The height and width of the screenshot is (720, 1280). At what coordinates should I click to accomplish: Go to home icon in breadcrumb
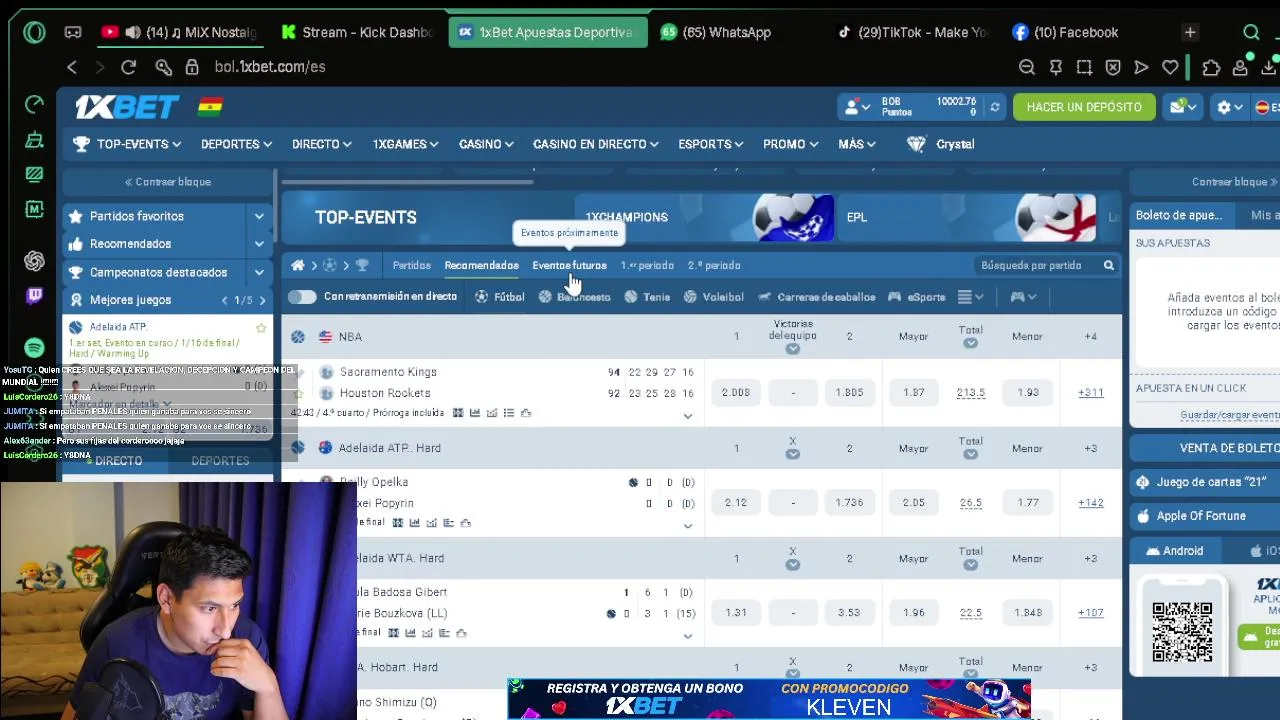click(x=297, y=265)
